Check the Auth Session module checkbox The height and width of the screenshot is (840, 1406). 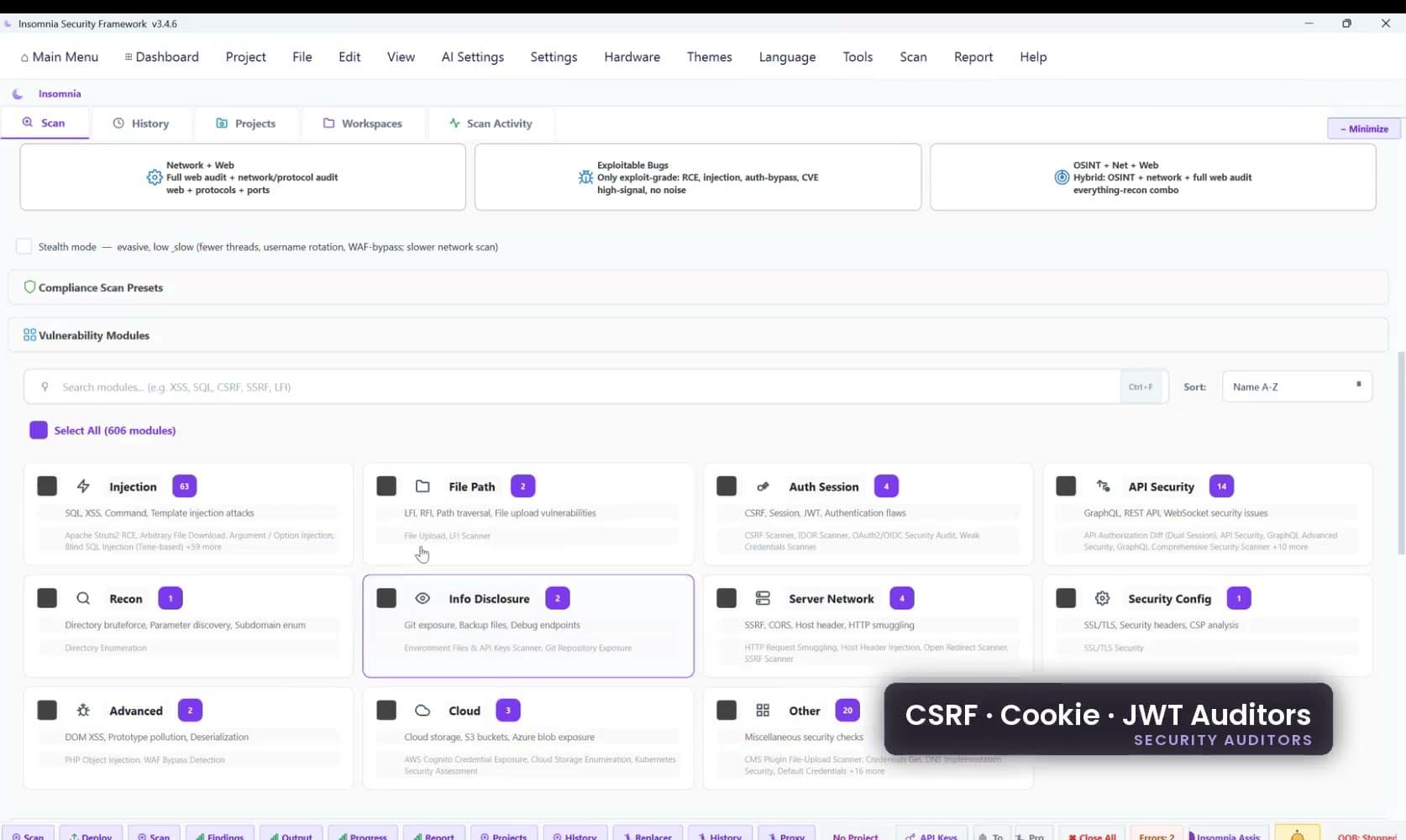coord(727,486)
